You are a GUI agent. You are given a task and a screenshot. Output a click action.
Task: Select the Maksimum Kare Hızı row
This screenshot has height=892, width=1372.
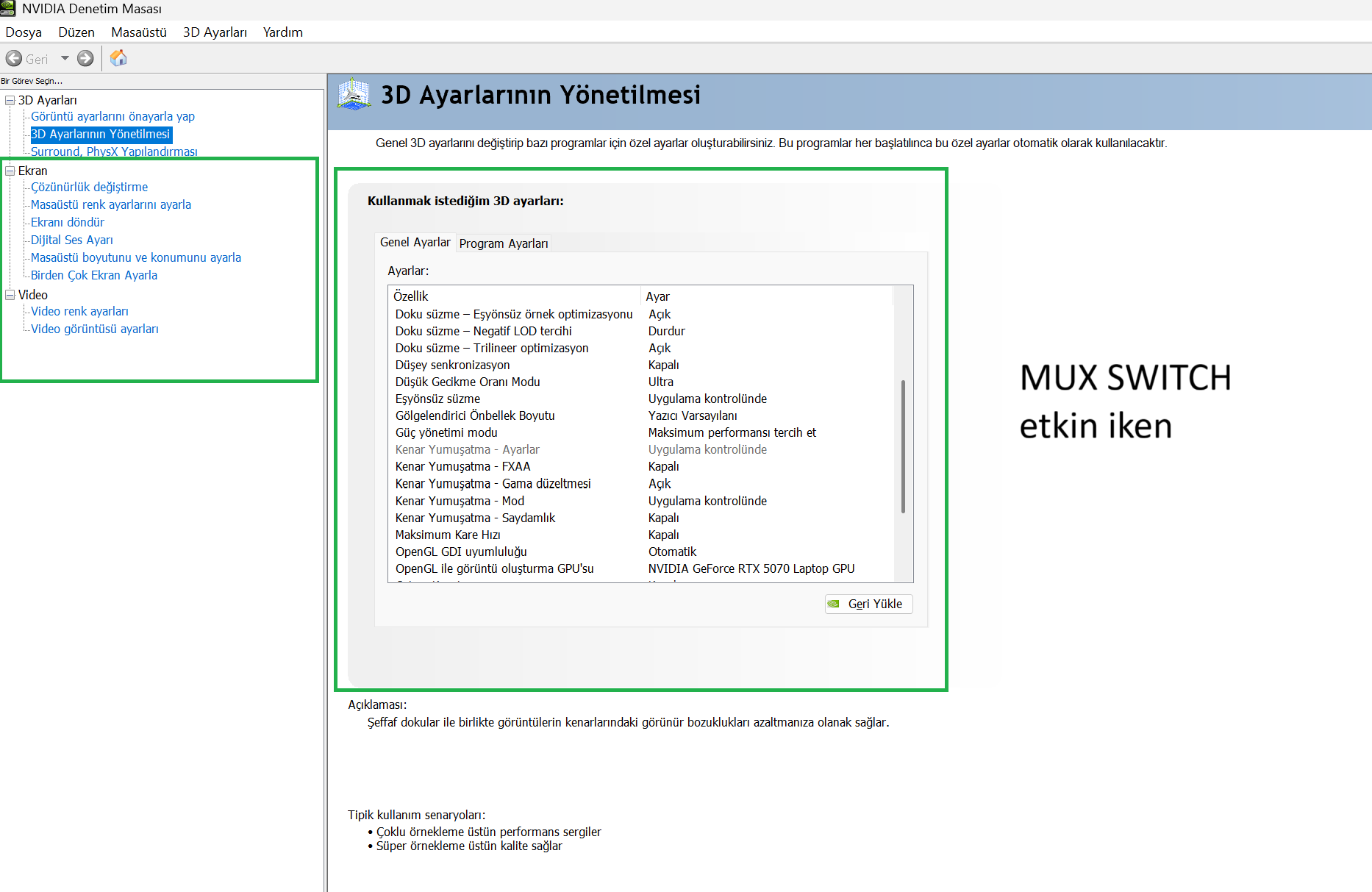(x=641, y=535)
